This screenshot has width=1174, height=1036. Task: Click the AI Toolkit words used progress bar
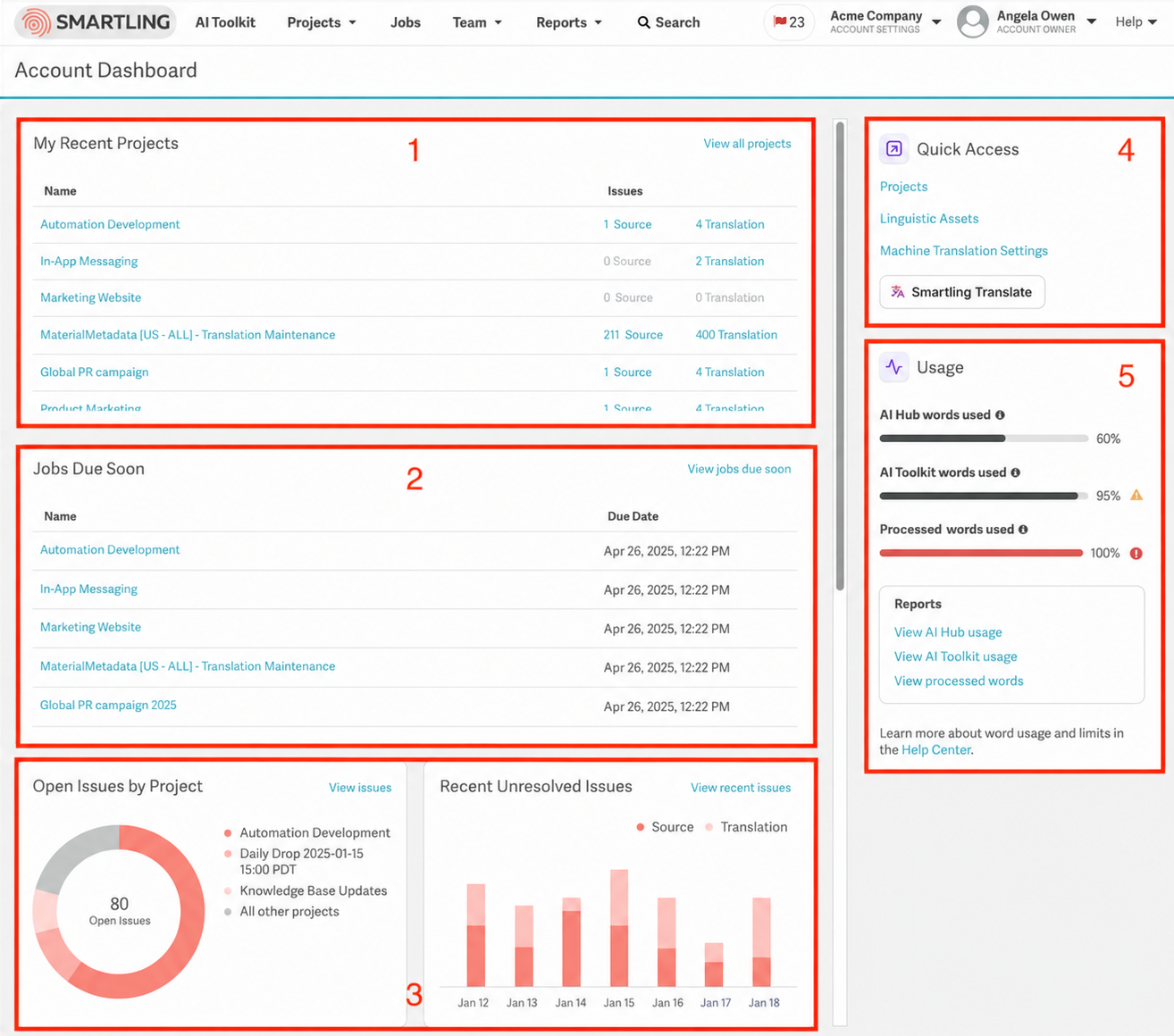[x=984, y=496]
